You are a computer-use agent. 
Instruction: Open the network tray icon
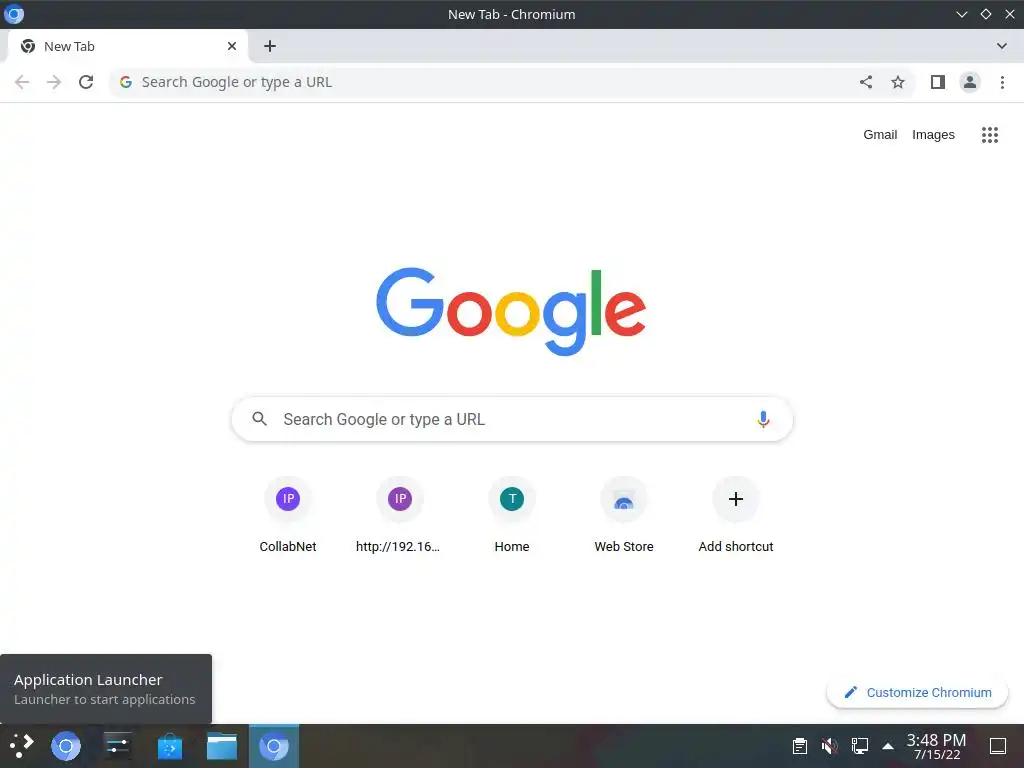tap(859, 746)
